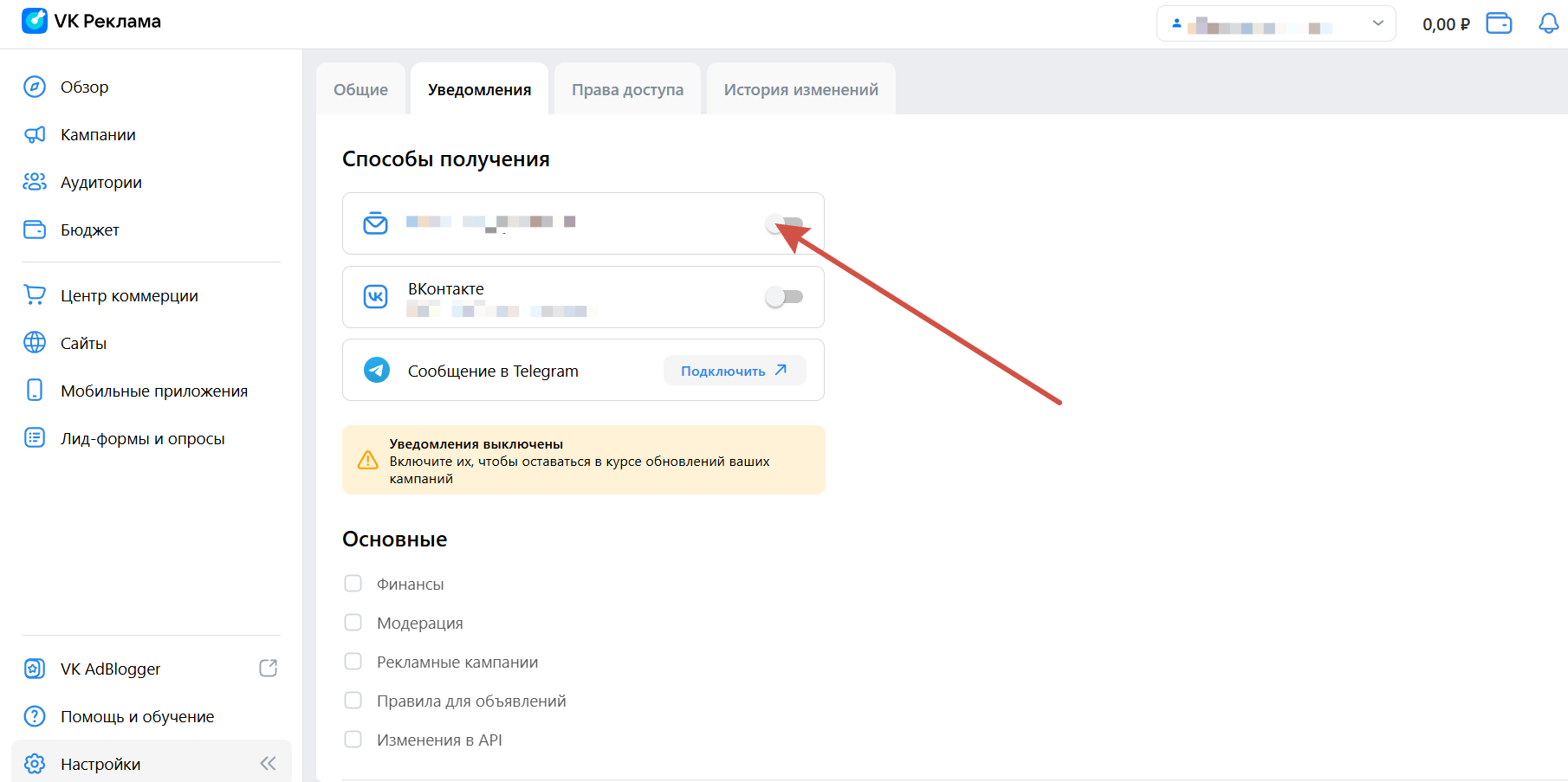The height and width of the screenshot is (782, 1568).
Task: Select the Уведомления tab
Action: [x=479, y=89]
